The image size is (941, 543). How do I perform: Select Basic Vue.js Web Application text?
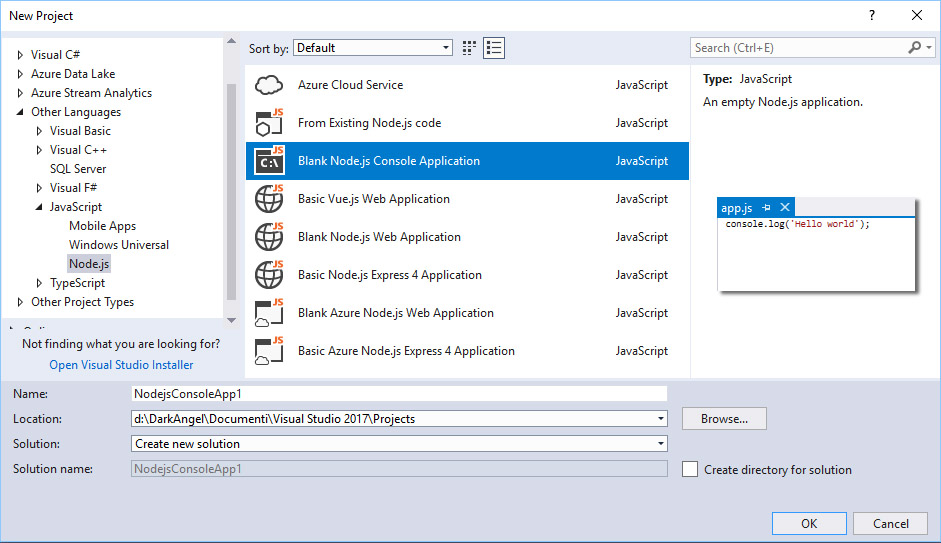click(374, 199)
